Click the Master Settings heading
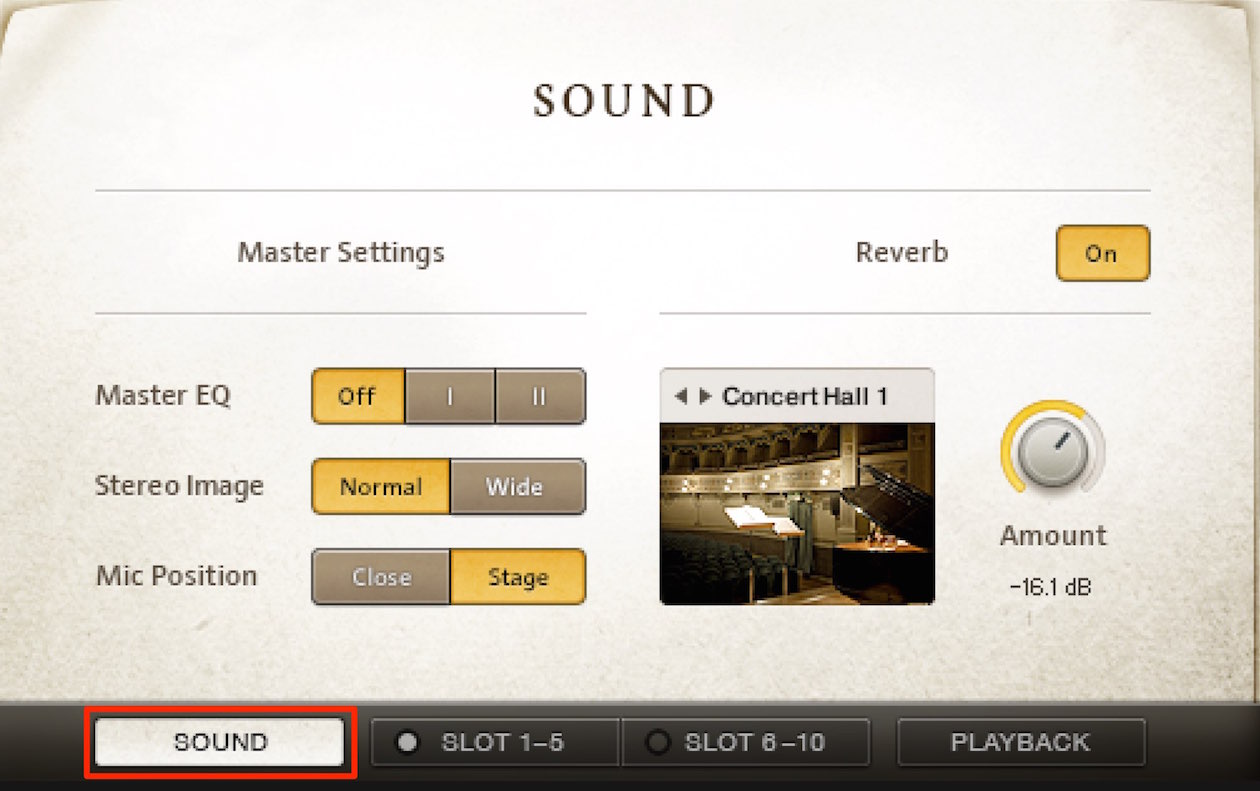This screenshot has width=1260, height=791. coord(341,252)
